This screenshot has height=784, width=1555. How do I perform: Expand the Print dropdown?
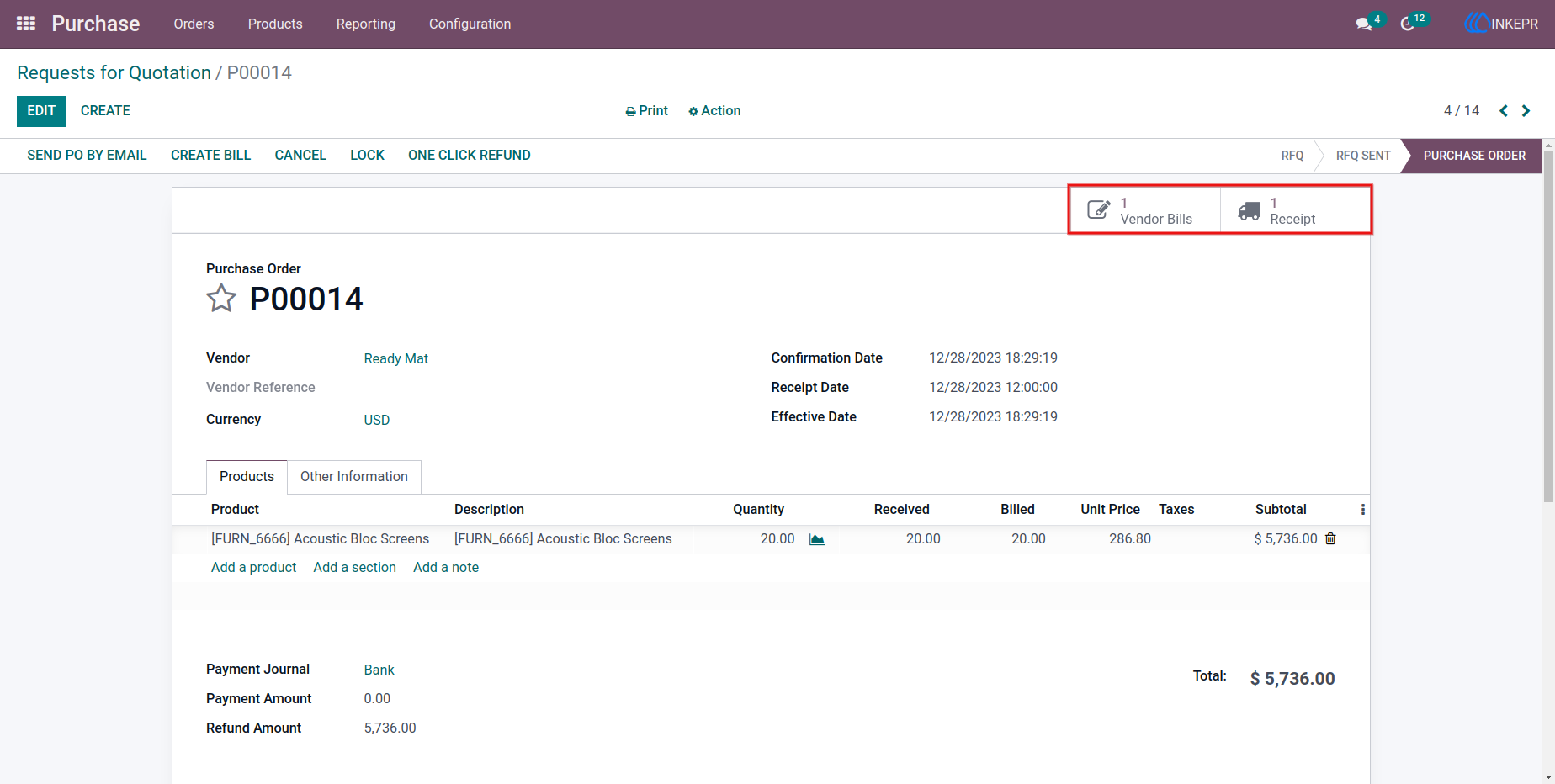click(646, 111)
